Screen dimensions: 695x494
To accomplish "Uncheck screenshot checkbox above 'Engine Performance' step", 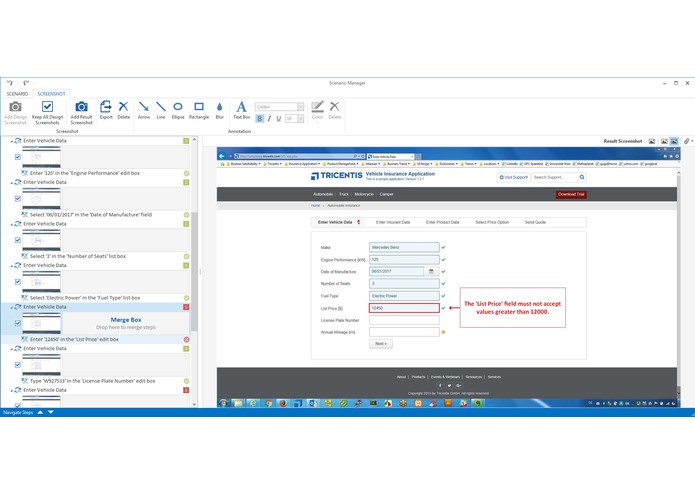I will click(x=18, y=157).
